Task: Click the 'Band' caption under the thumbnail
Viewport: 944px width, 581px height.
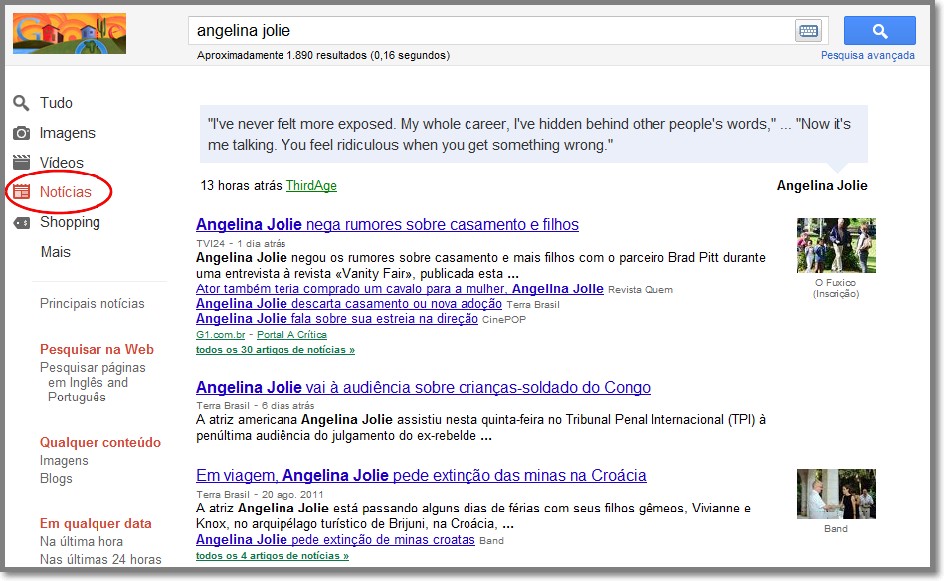Action: 836,529
